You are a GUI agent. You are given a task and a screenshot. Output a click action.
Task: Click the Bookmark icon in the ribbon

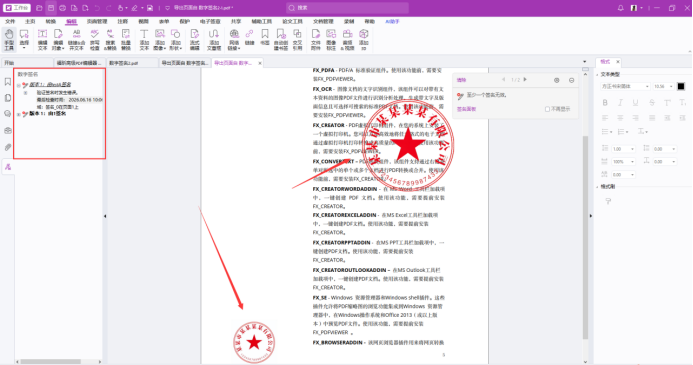point(265,37)
